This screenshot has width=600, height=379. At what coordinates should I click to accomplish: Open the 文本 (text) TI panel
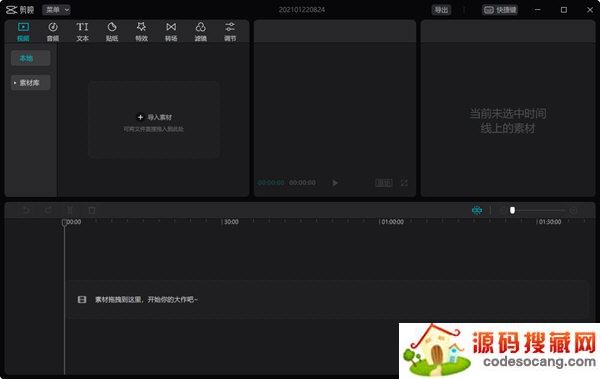coord(82,31)
